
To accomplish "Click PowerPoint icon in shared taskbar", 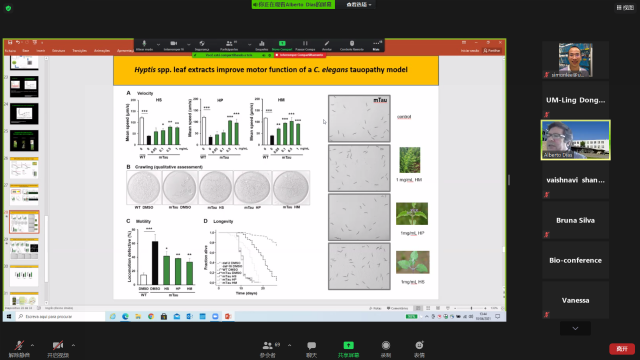I will click(228, 316).
